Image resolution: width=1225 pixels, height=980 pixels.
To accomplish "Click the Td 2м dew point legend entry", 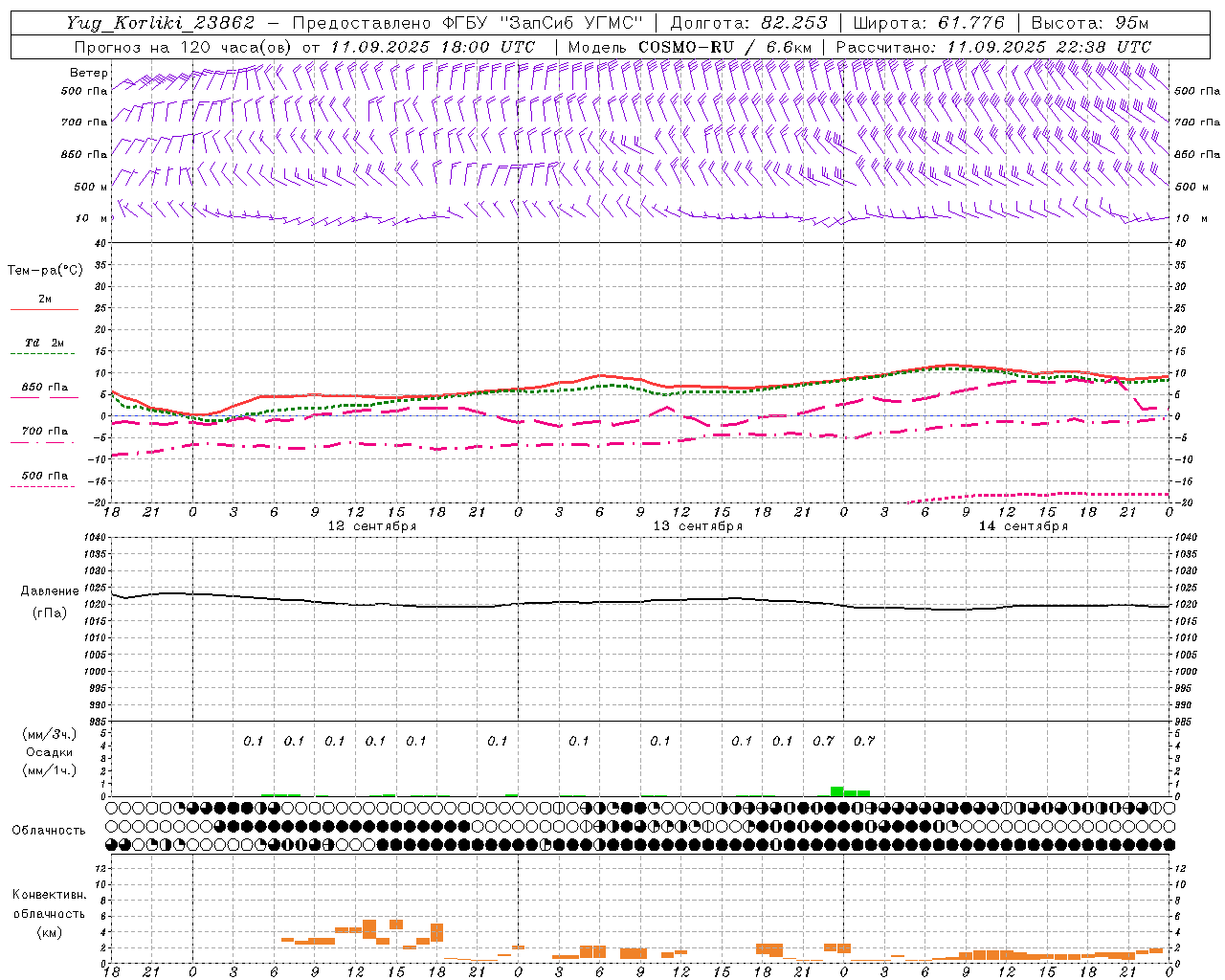I will pyautogui.click(x=44, y=343).
